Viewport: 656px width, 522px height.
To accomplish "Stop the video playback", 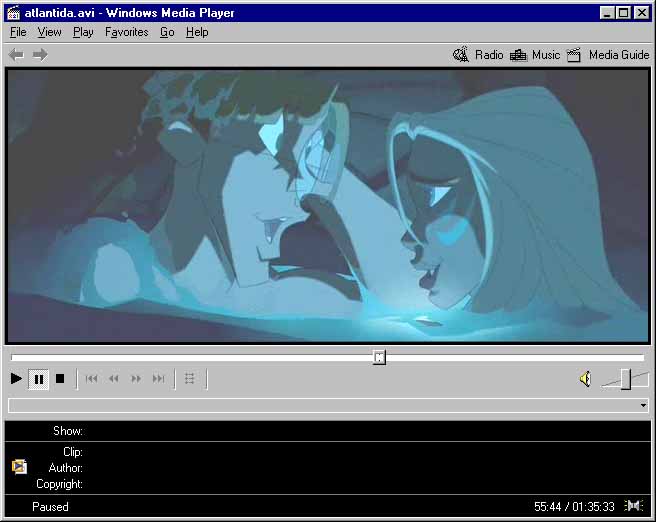I will point(60,379).
